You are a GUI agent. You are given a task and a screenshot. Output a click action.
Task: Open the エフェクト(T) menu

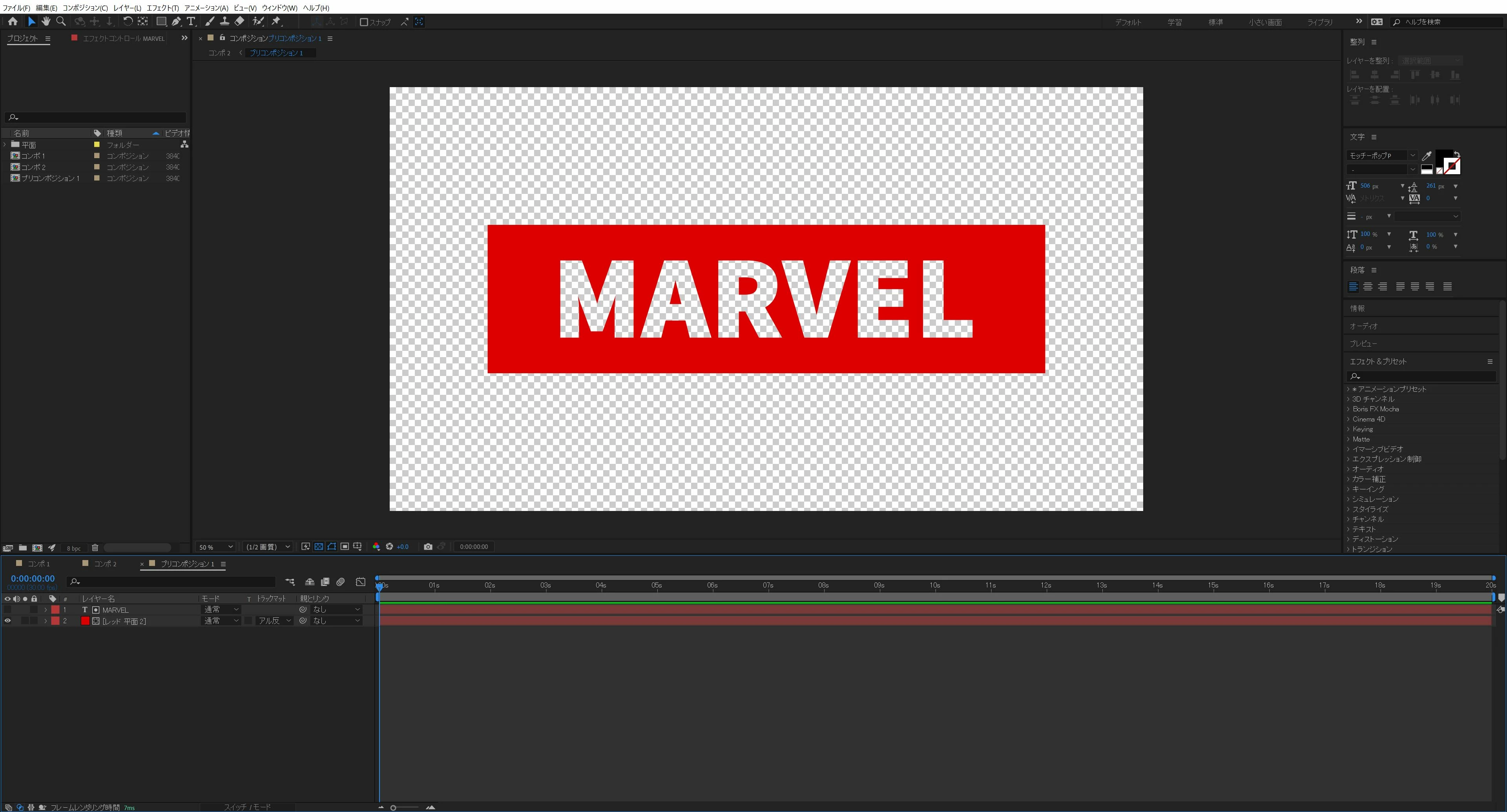pos(162,7)
